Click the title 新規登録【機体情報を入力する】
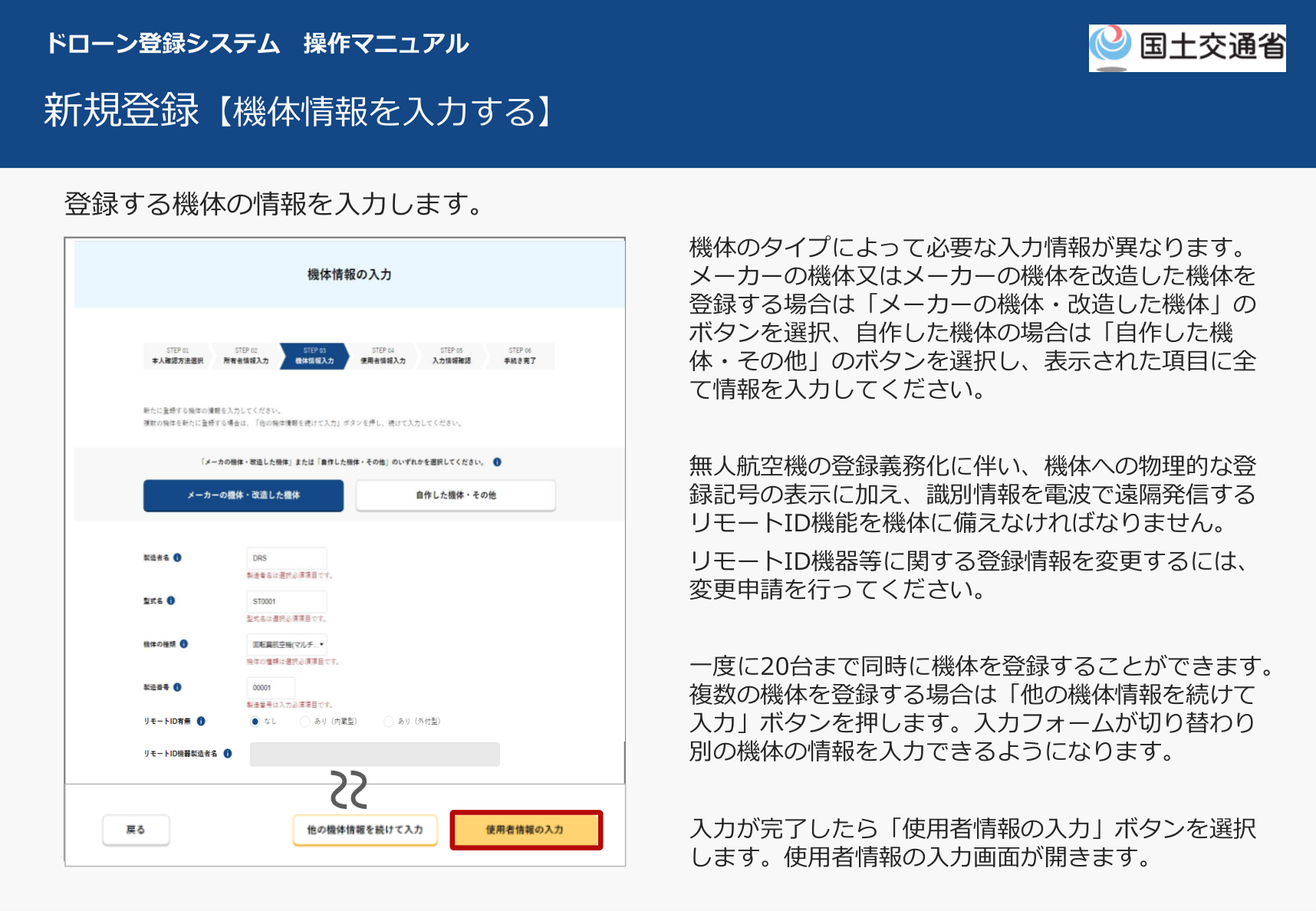Image resolution: width=1316 pixels, height=911 pixels. tap(298, 111)
